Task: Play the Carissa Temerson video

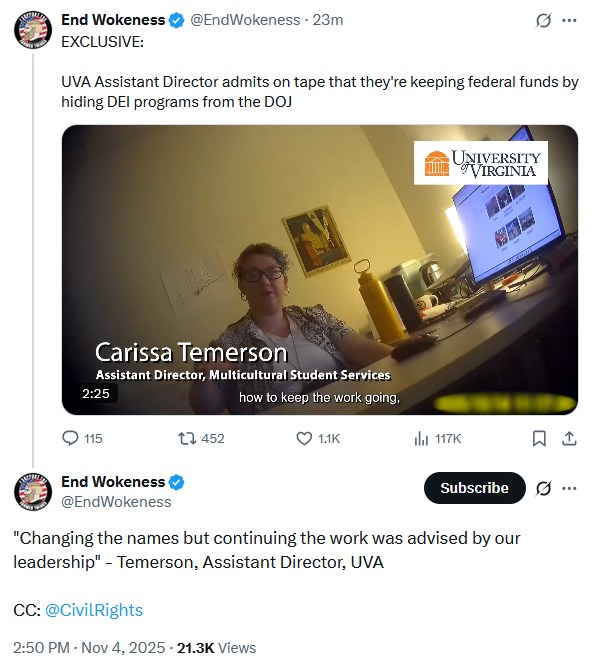Action: pos(320,270)
